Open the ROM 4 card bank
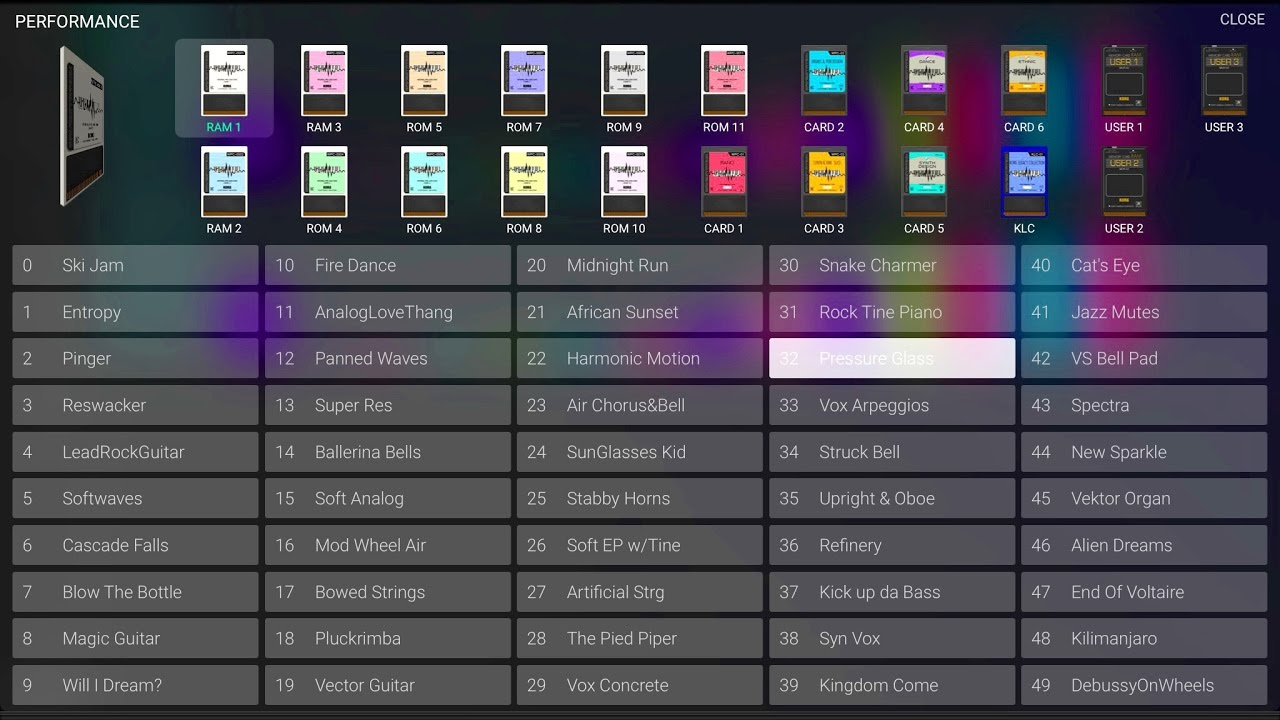This screenshot has height=720, width=1280. pos(324,182)
